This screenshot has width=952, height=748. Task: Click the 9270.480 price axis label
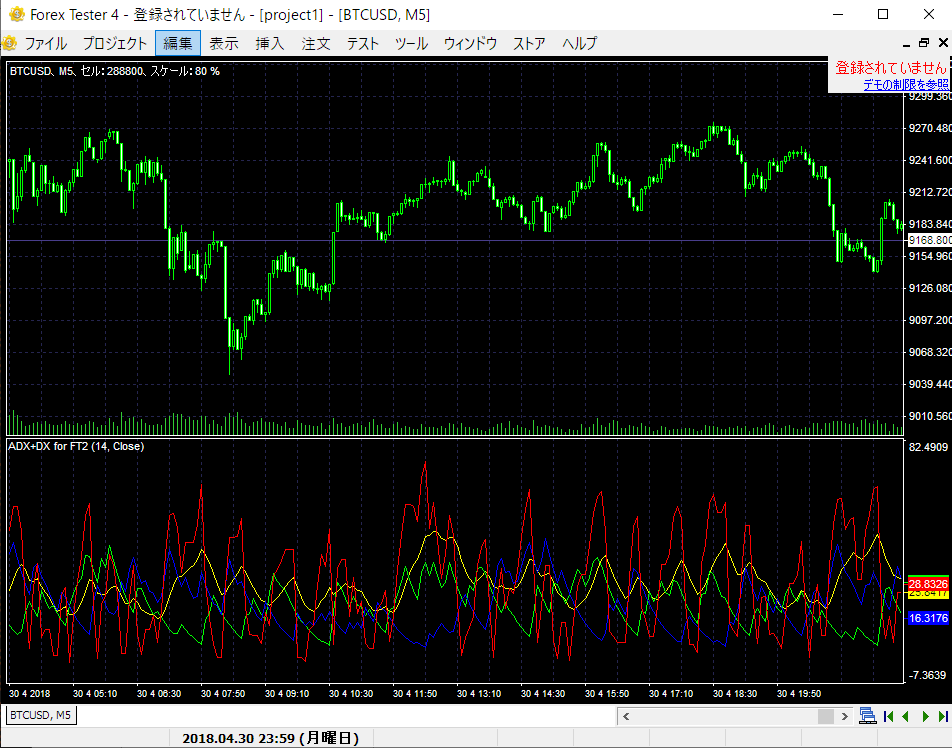point(930,129)
